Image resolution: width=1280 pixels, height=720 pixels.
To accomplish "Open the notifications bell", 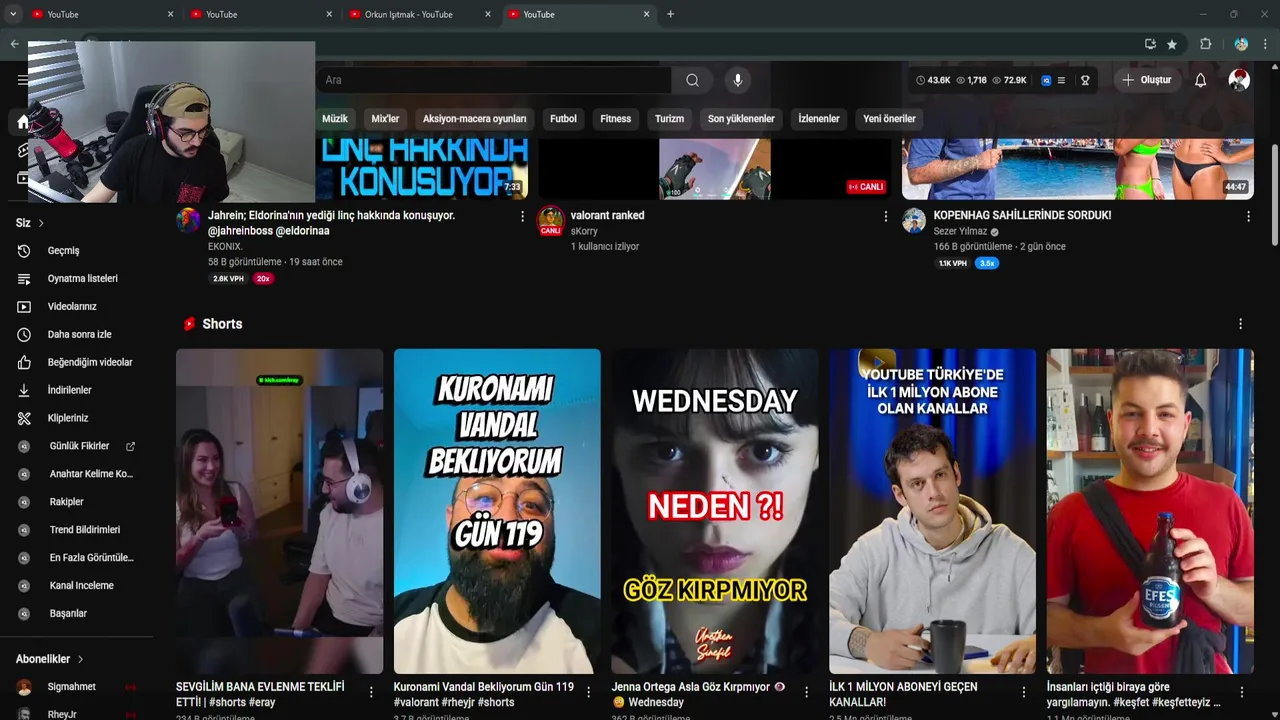I will 1200,80.
